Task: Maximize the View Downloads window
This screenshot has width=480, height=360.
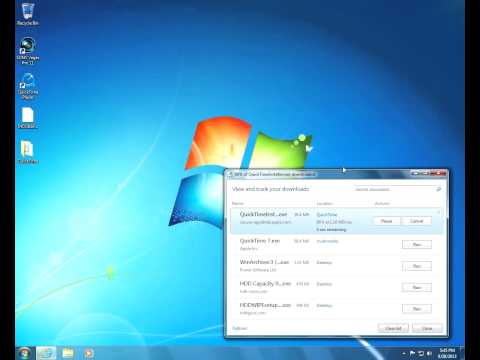Action: (x=425, y=173)
